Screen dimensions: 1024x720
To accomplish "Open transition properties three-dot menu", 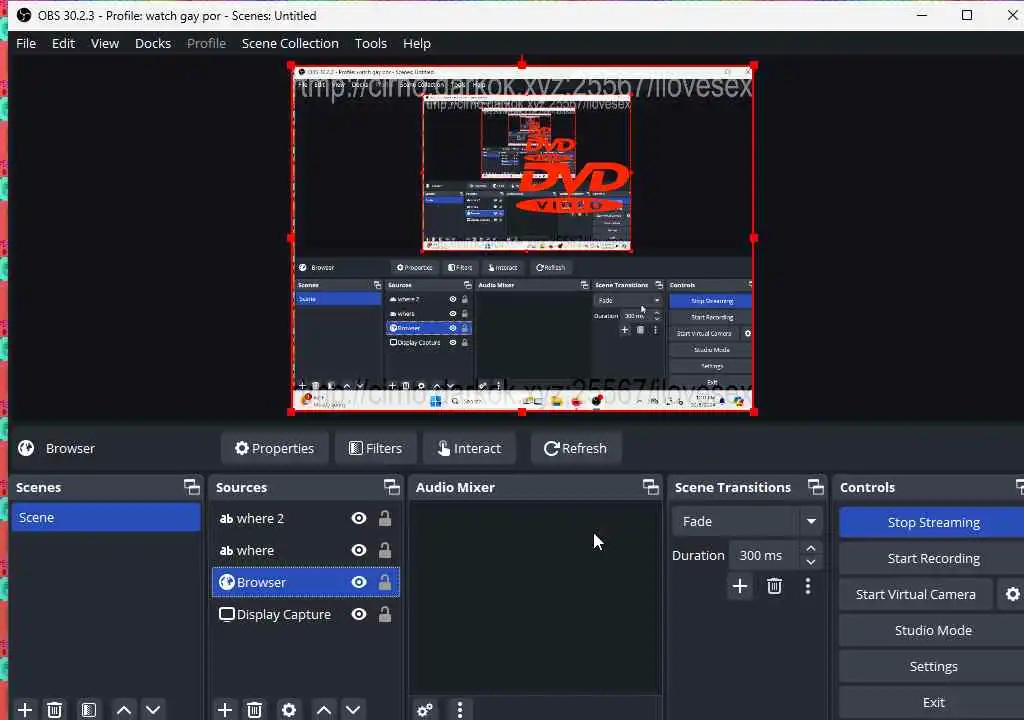I will pos(808,586).
